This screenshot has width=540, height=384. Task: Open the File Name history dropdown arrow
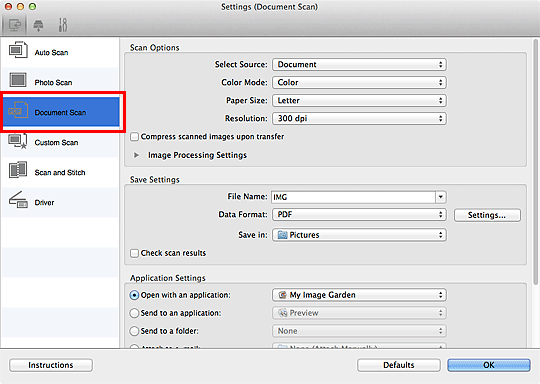(x=441, y=197)
